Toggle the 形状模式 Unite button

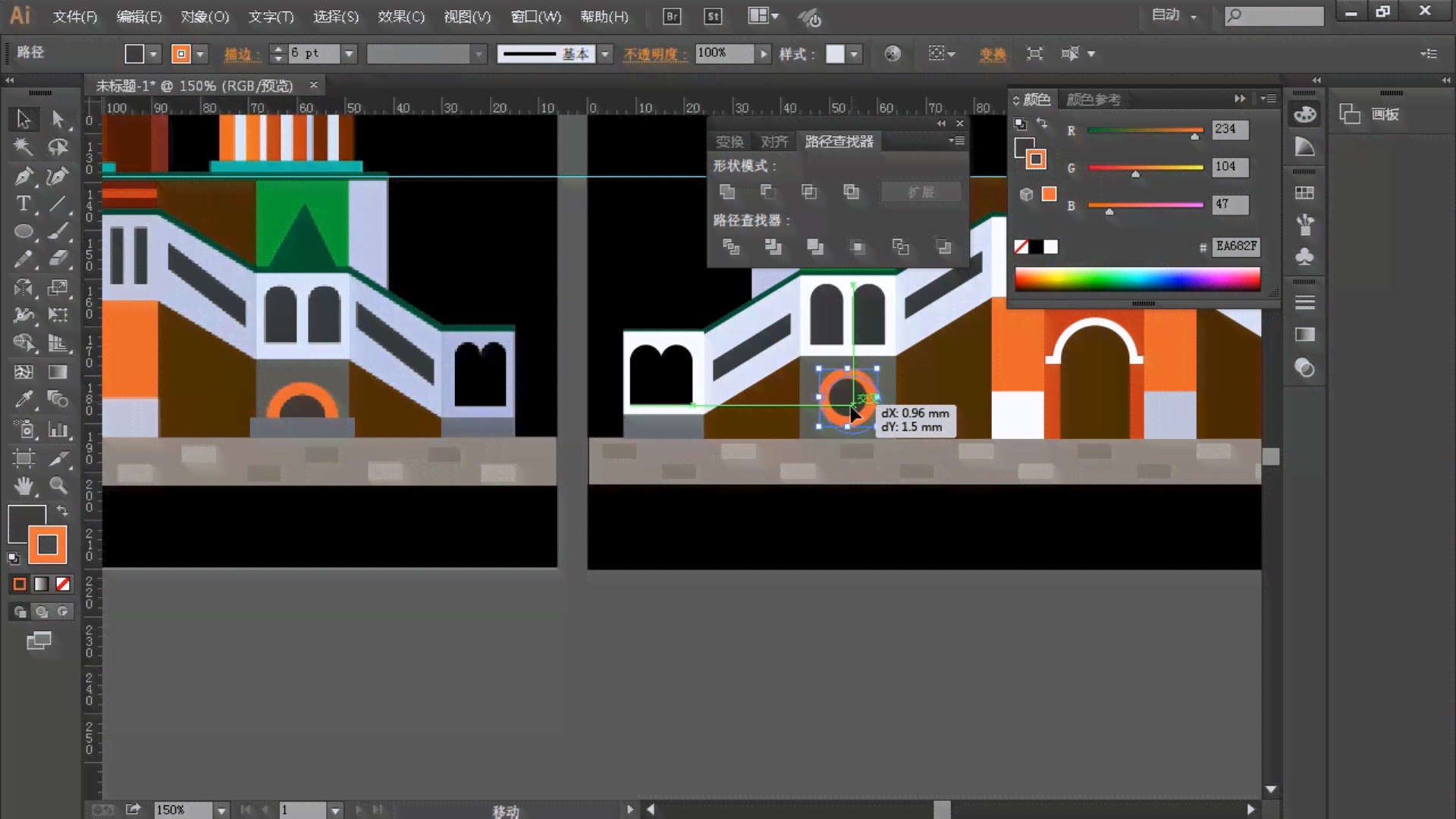point(728,192)
